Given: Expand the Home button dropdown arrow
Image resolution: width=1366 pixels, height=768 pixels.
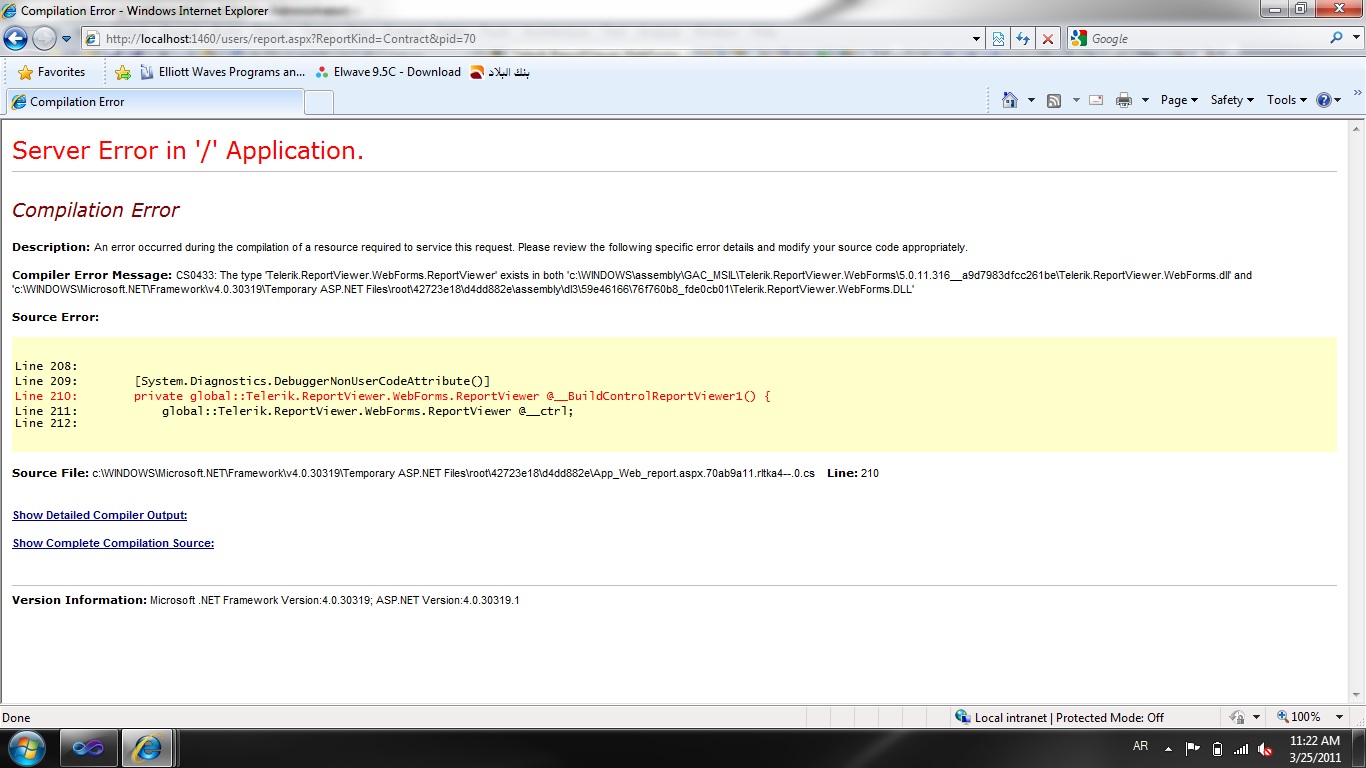Looking at the screenshot, I should (x=1031, y=100).
